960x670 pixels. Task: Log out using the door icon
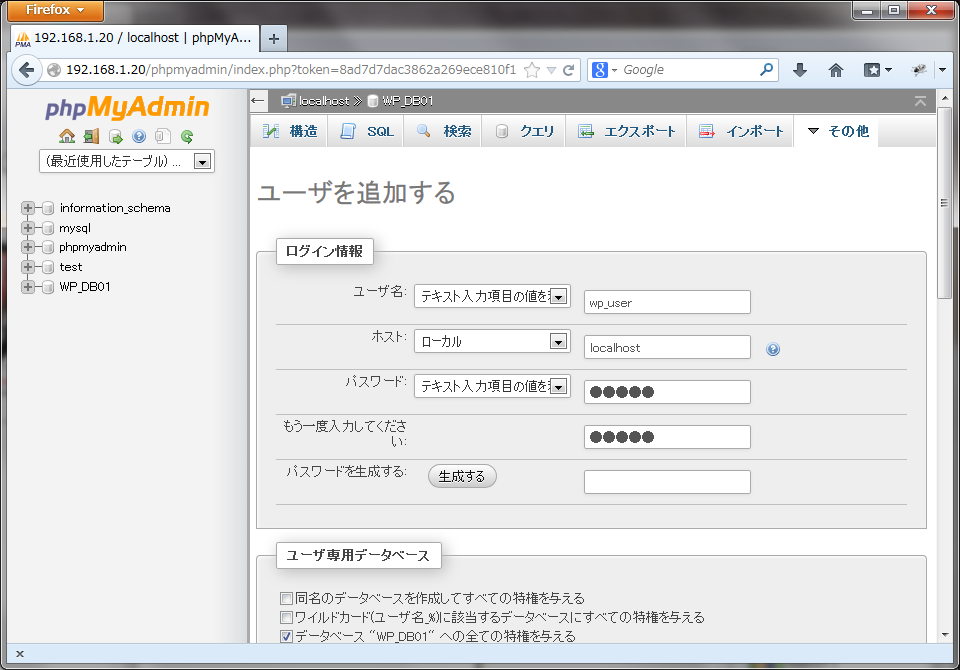tap(91, 136)
